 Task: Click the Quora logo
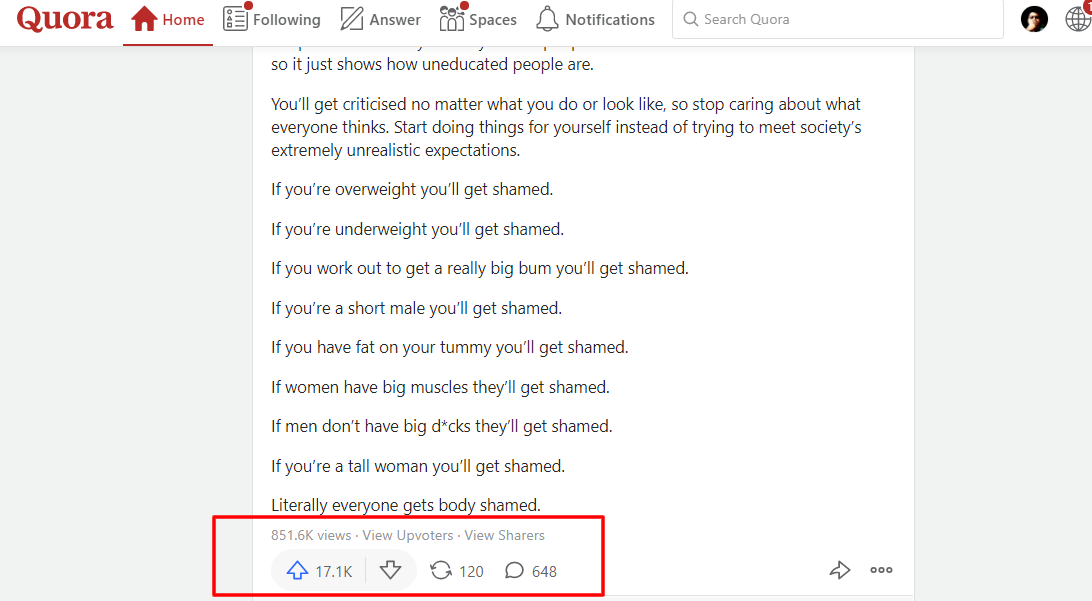(64, 19)
